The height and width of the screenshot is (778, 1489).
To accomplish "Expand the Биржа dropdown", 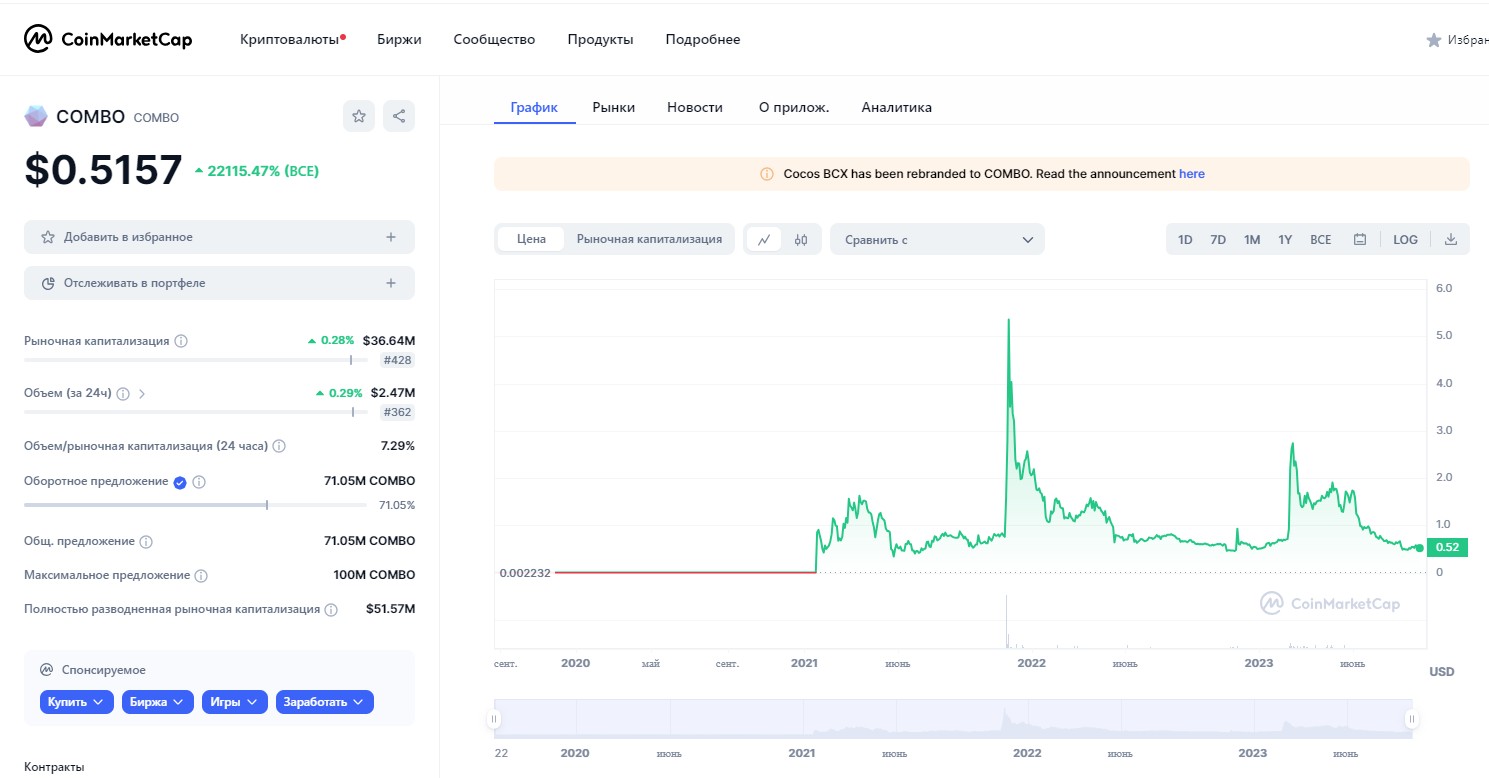I will (157, 702).
